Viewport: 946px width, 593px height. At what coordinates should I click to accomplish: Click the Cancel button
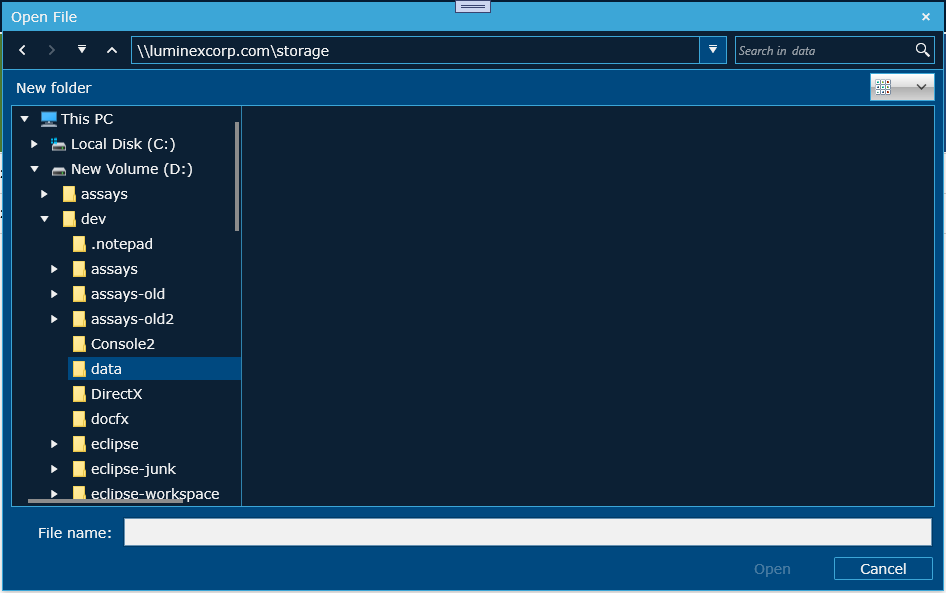pyautogui.click(x=883, y=569)
